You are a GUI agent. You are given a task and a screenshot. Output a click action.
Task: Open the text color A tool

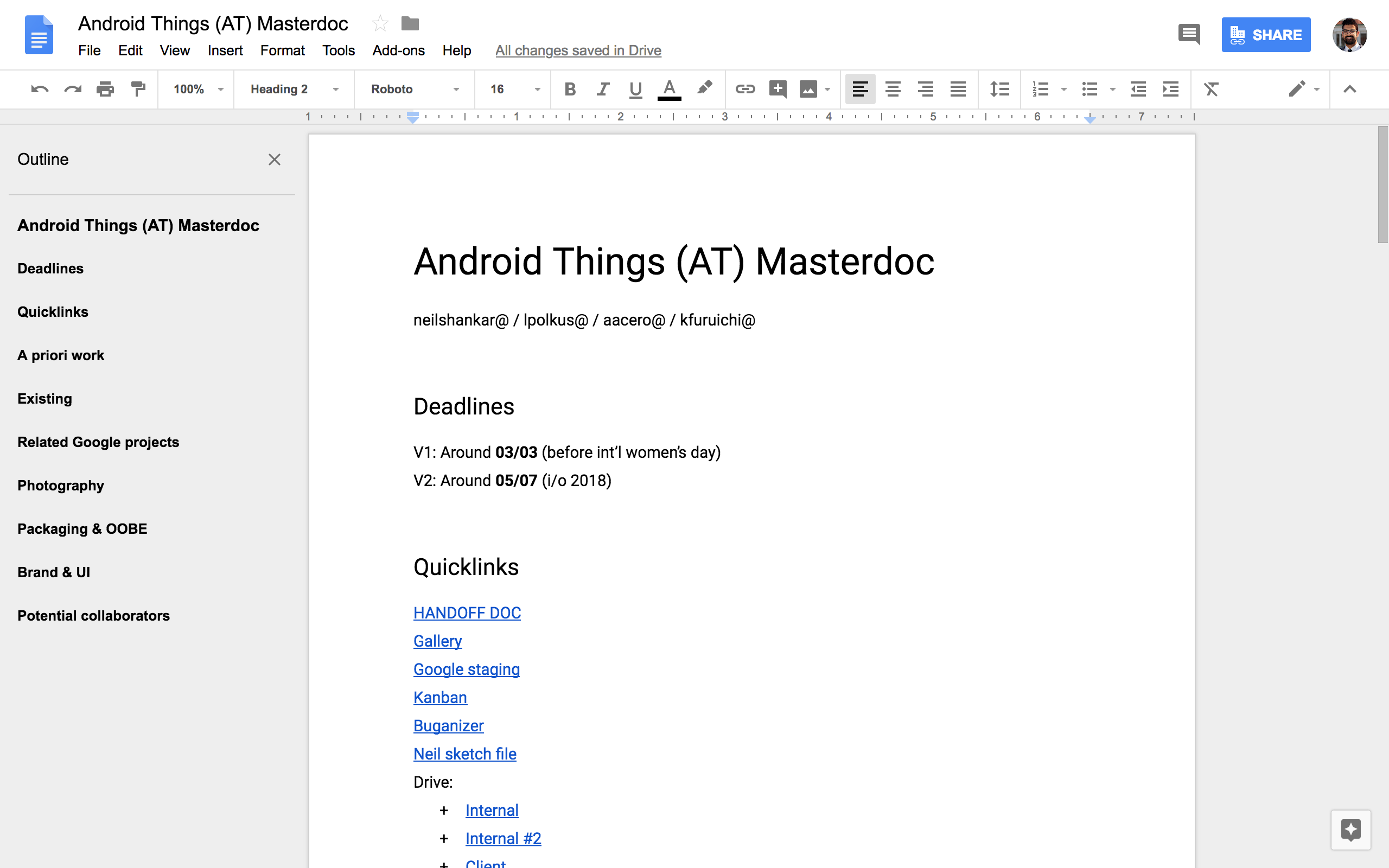pos(668,90)
